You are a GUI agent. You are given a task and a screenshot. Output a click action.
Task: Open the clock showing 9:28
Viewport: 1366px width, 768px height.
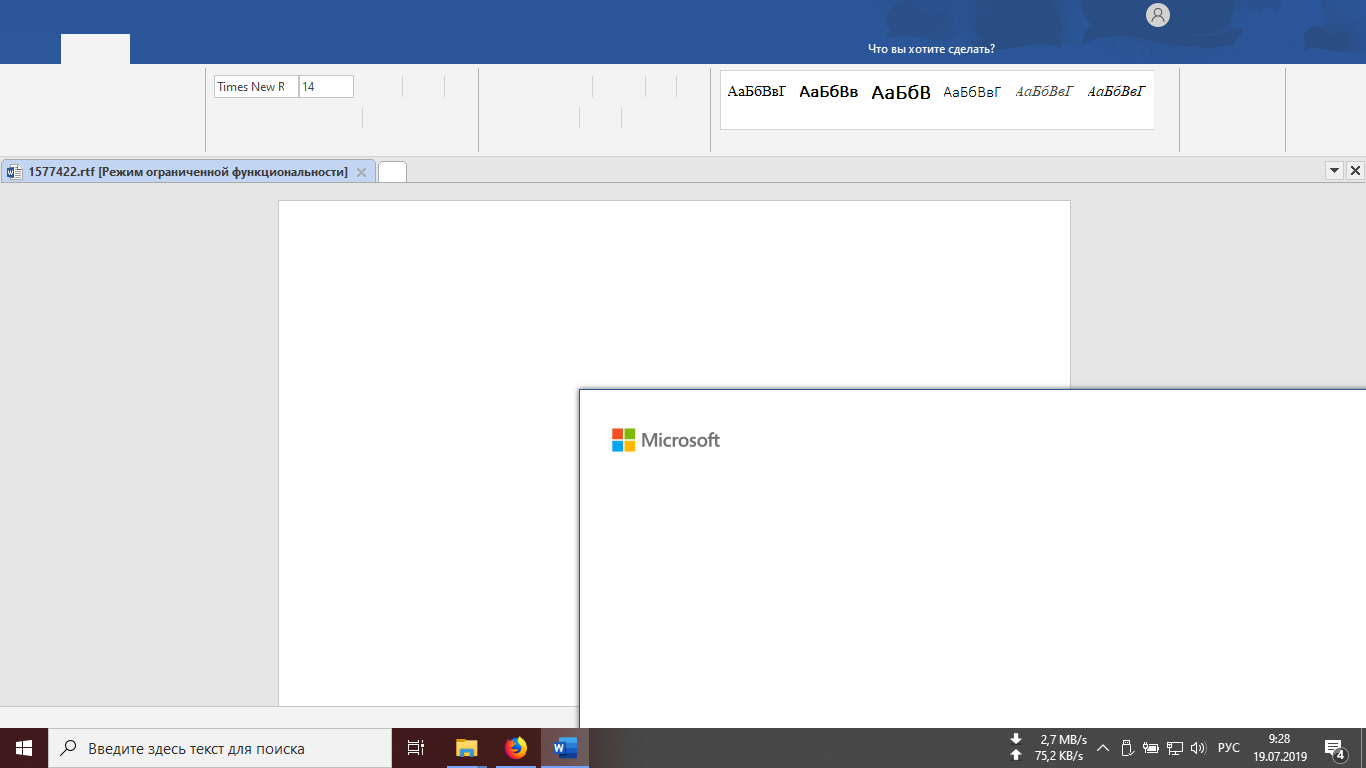pos(1280,748)
